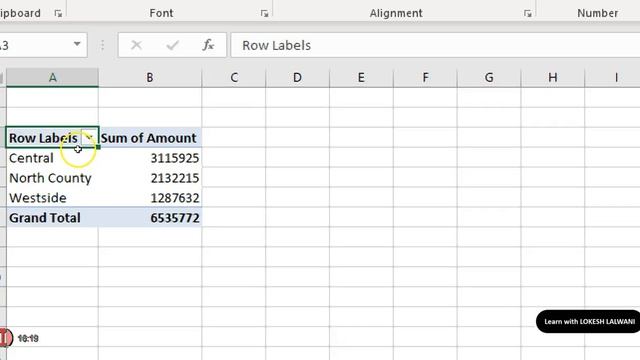Select column I header

click(613, 78)
